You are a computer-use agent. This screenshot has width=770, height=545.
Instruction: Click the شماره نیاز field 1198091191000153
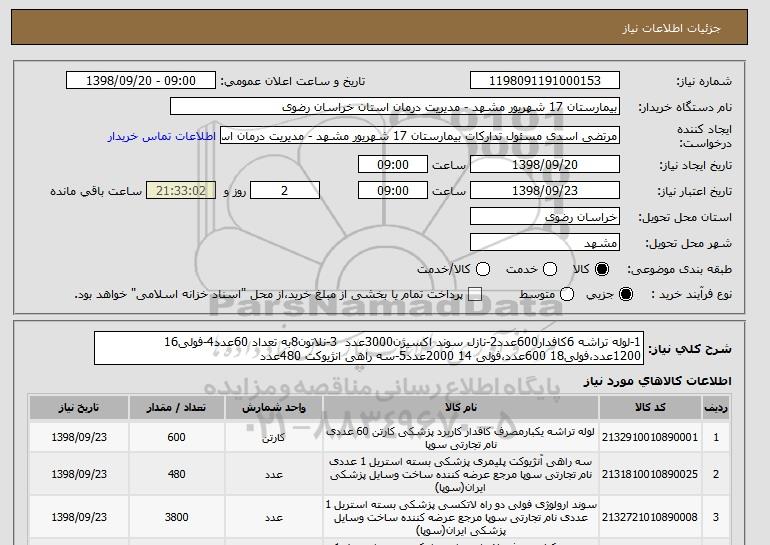[545, 81]
